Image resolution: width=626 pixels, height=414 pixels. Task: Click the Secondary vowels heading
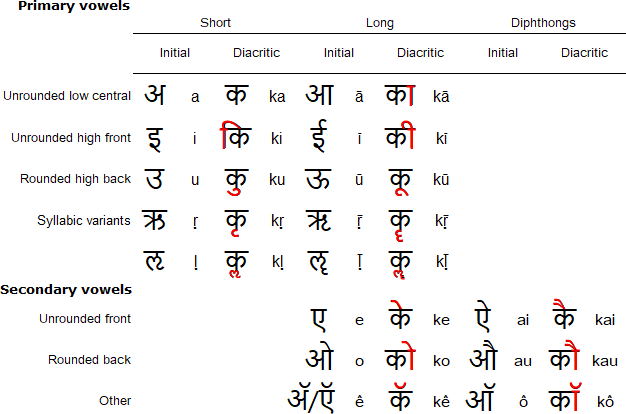tap(66, 289)
